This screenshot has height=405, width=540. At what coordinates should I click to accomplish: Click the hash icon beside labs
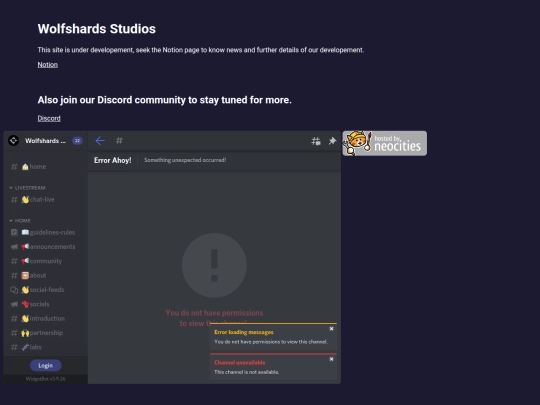[14, 347]
